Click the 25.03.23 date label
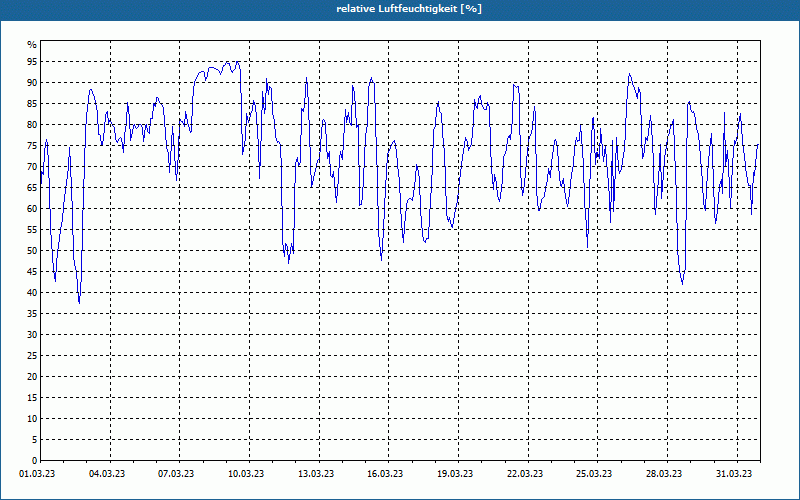Screen dimensions: 800x500 coord(594,474)
